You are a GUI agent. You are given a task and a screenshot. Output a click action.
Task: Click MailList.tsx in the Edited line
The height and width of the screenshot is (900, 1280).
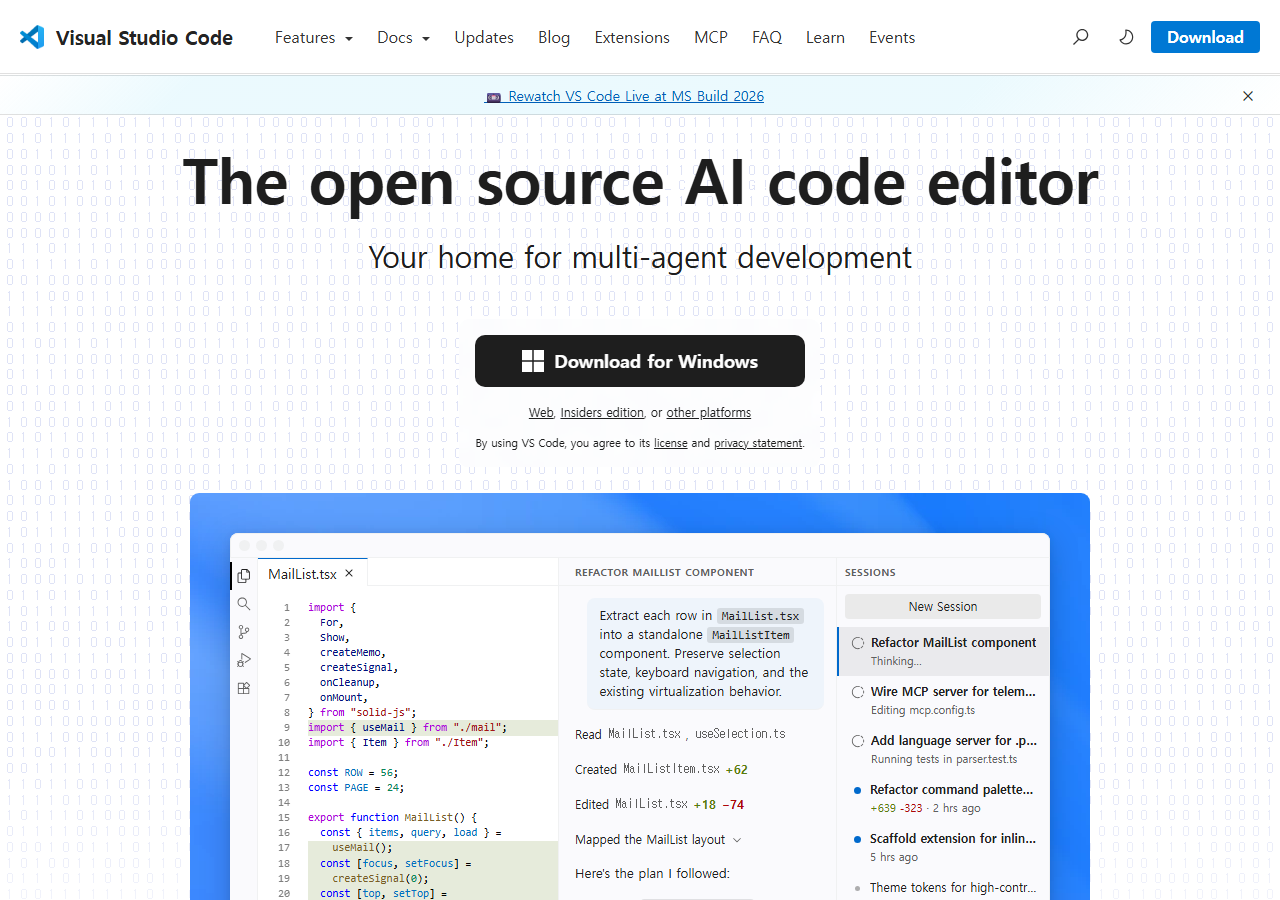651,805
